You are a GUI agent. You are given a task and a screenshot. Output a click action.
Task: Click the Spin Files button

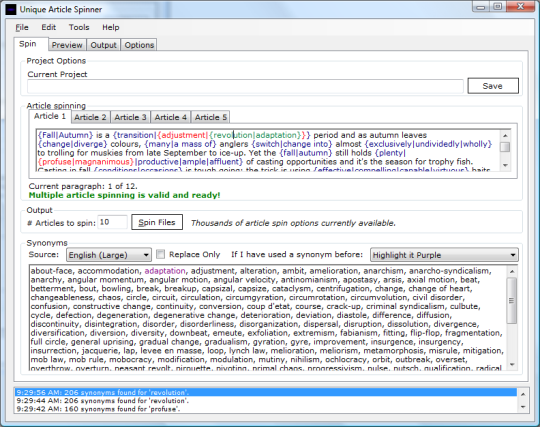157,222
